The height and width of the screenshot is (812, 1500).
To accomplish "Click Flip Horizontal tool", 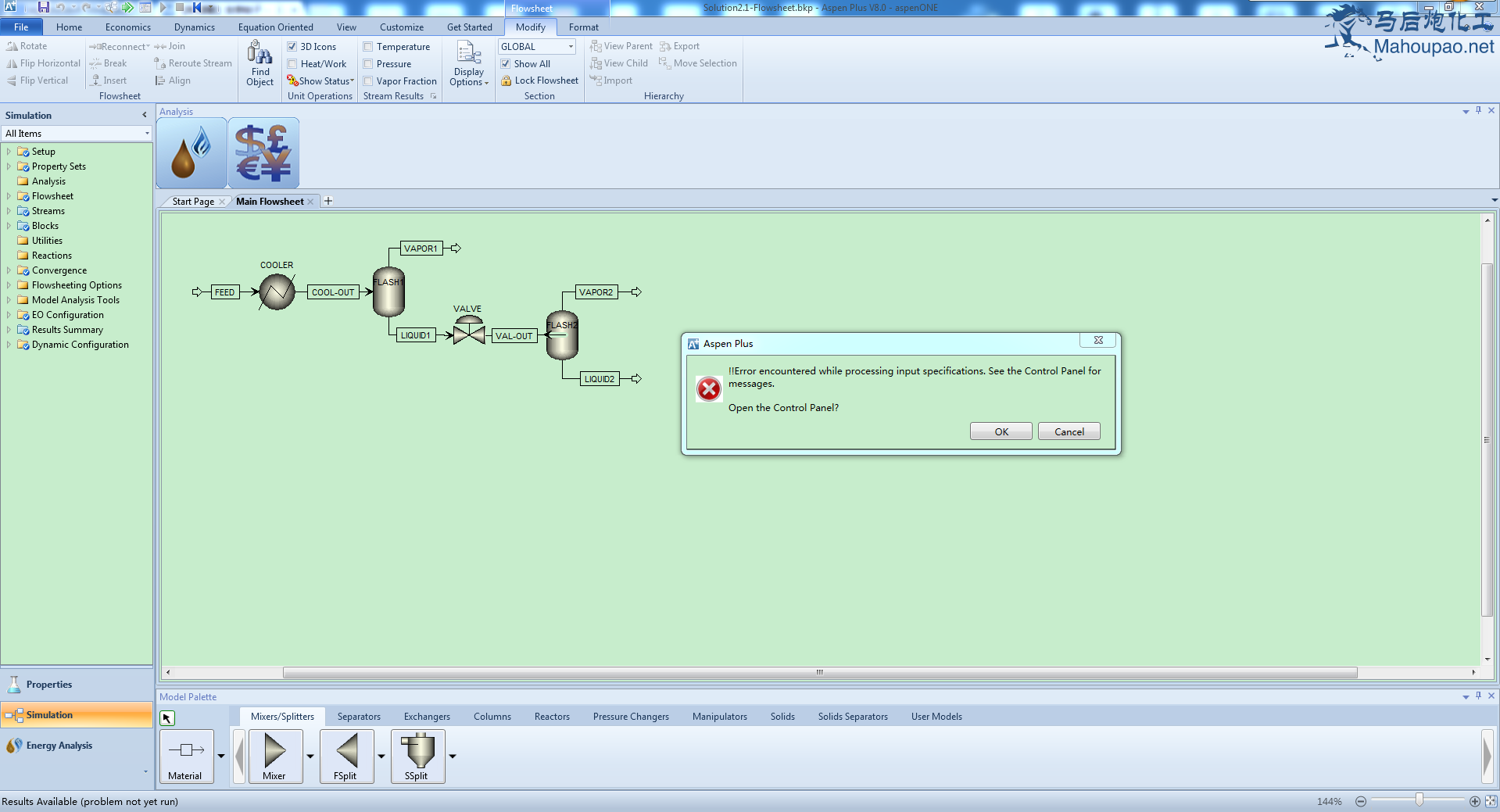I will [x=43, y=63].
